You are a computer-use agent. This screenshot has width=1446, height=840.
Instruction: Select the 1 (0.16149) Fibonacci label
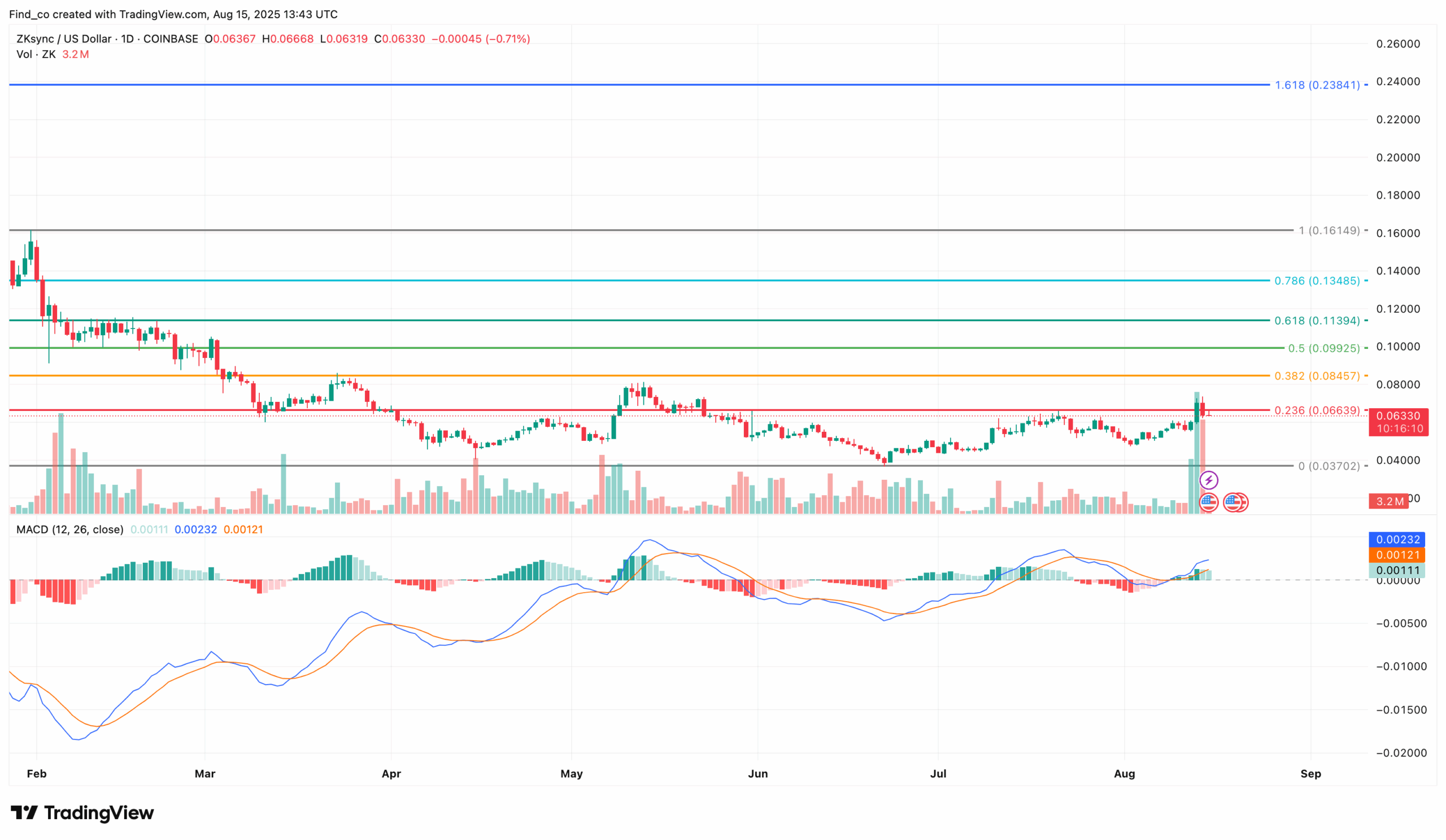(1330, 230)
